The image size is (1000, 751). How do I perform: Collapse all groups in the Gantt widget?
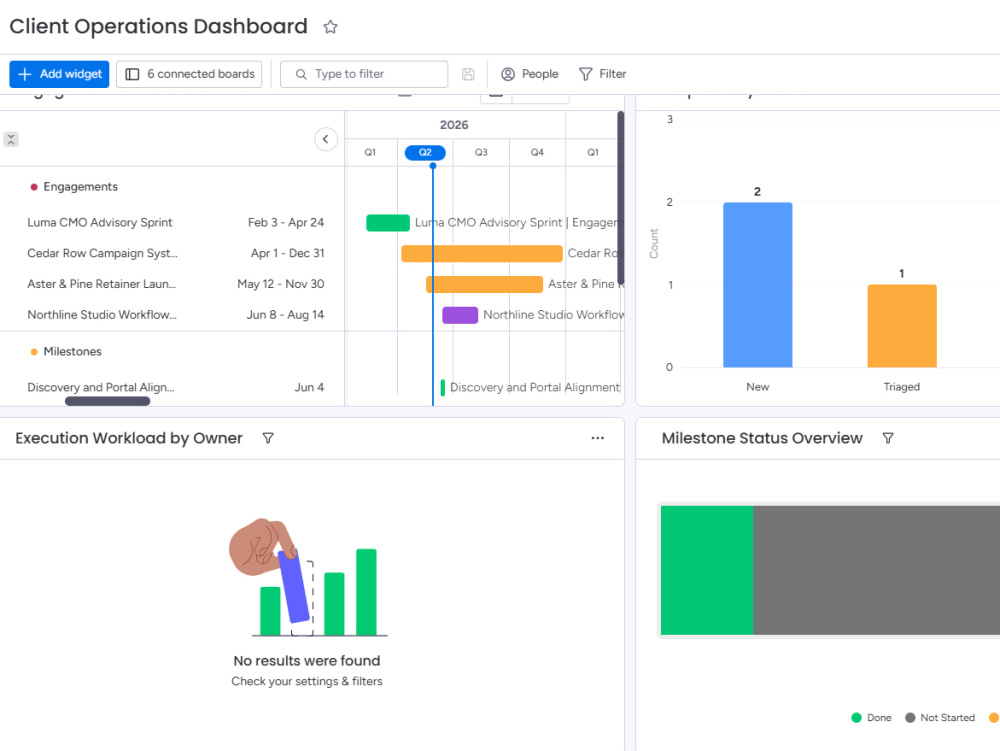(11, 139)
